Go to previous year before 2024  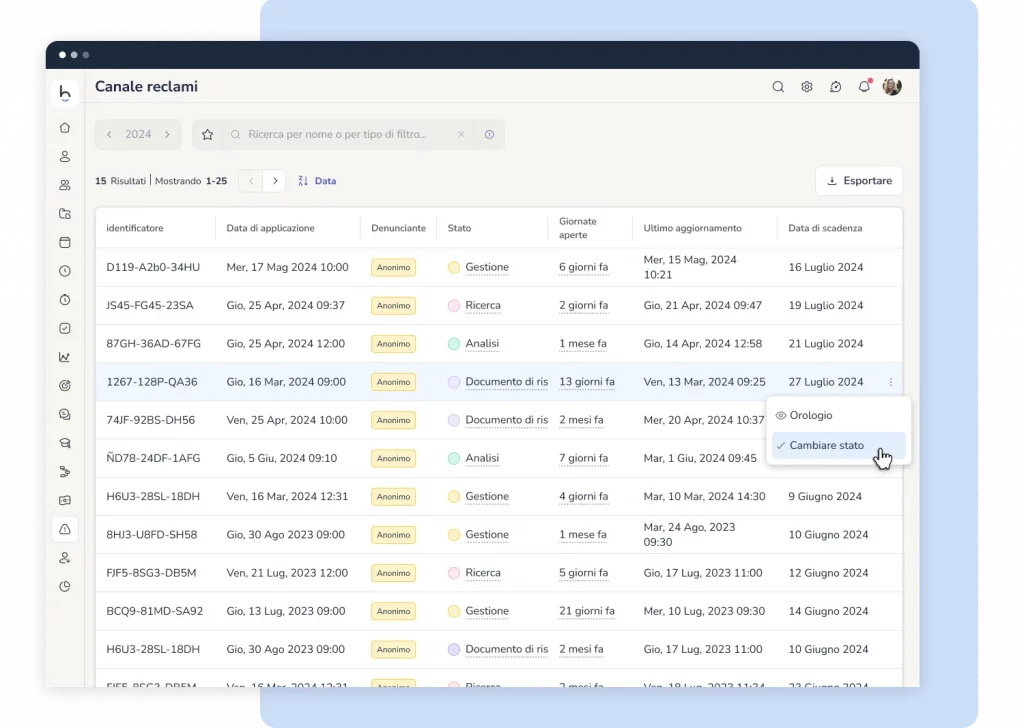(109, 134)
